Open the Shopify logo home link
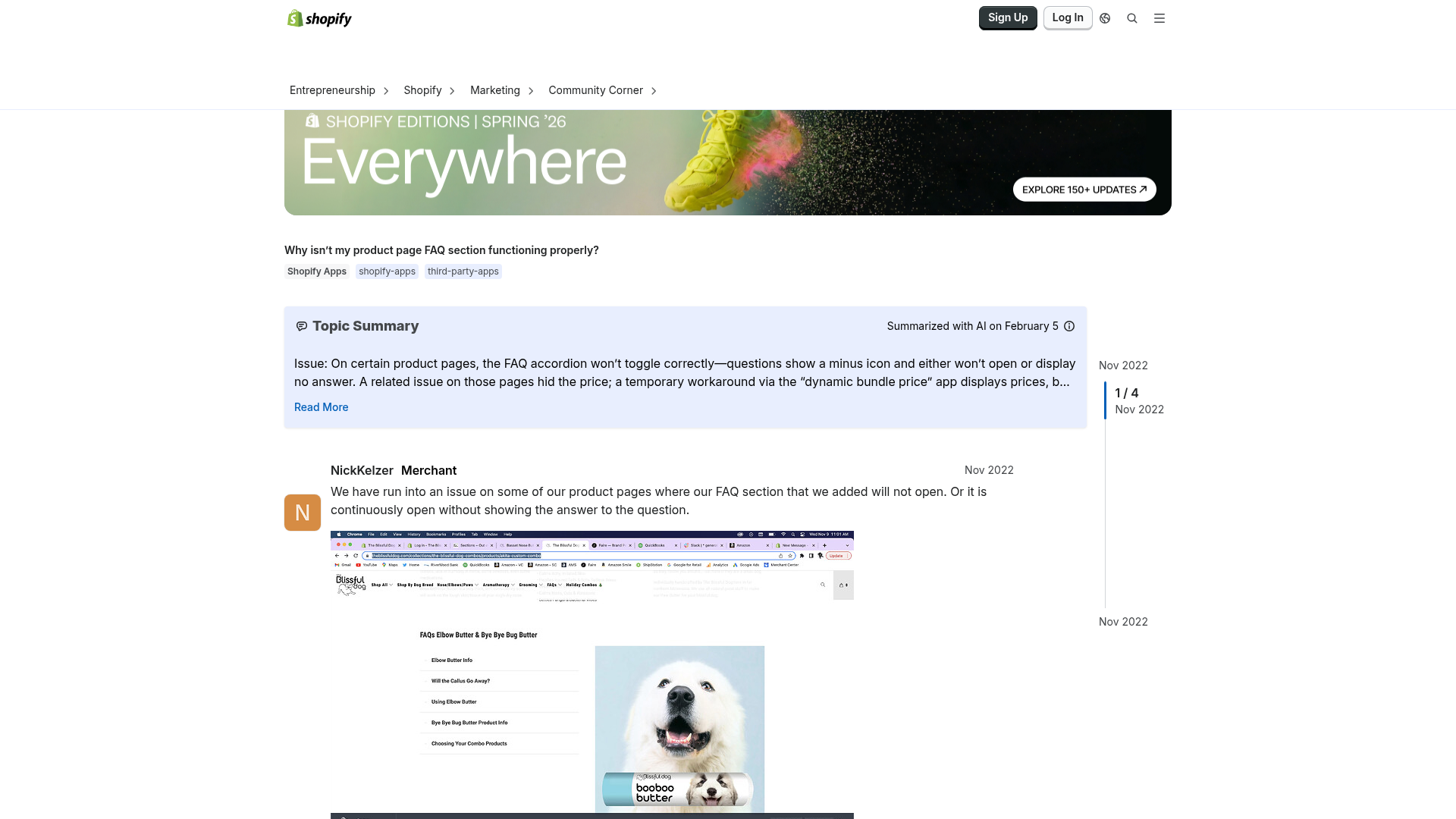Screen dimensions: 1456x819 tap(319, 18)
